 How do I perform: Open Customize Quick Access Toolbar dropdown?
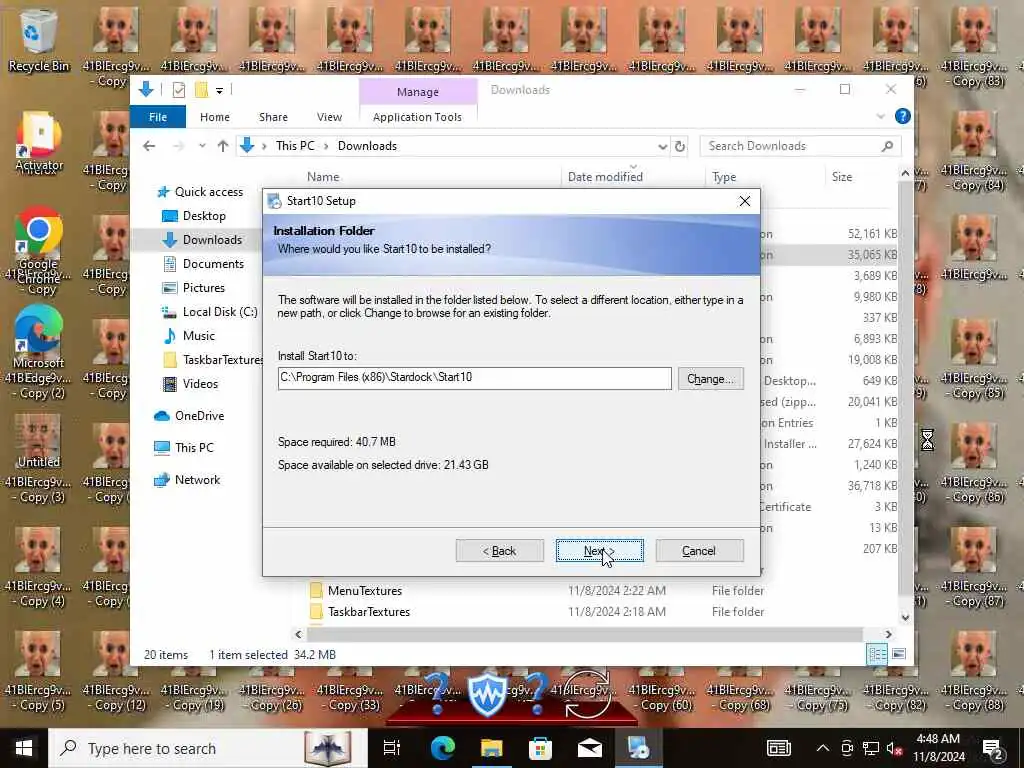coord(219,90)
